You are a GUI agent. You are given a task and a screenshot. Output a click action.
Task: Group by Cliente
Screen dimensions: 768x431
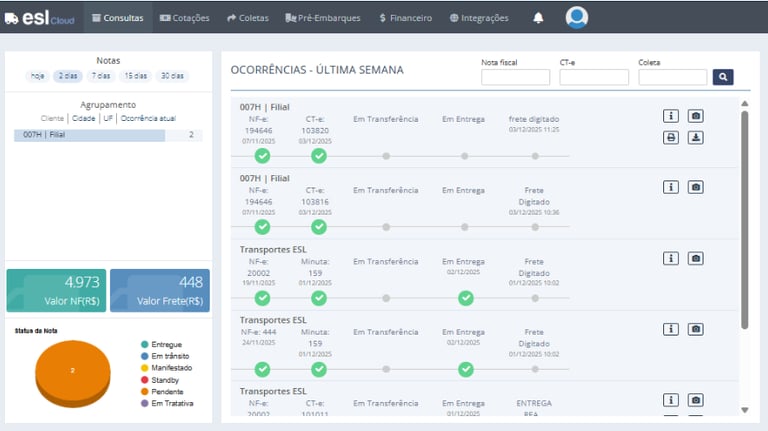(x=52, y=119)
